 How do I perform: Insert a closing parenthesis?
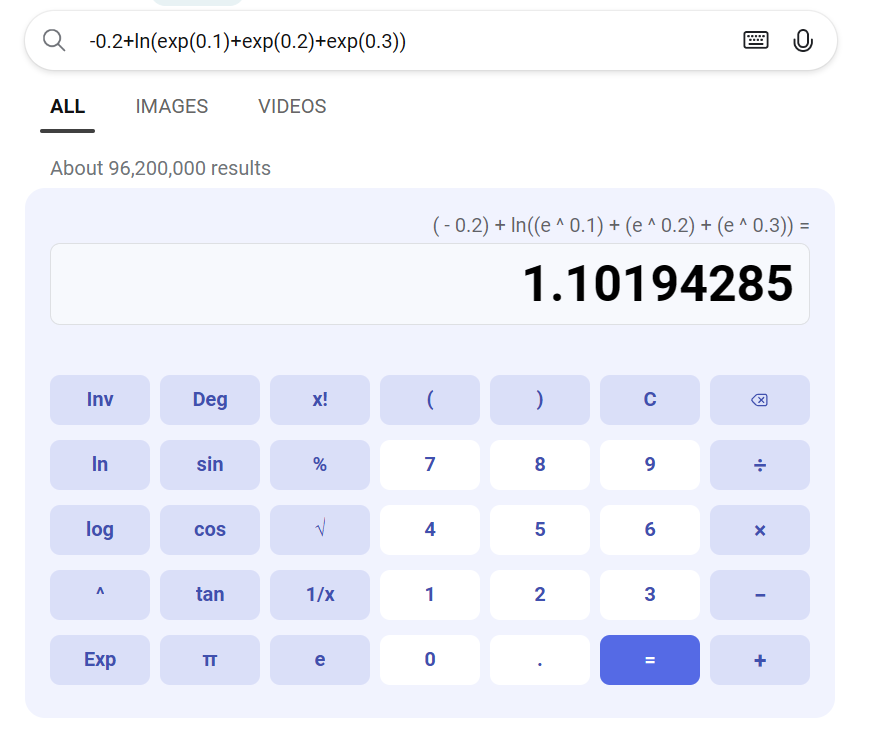click(x=539, y=400)
